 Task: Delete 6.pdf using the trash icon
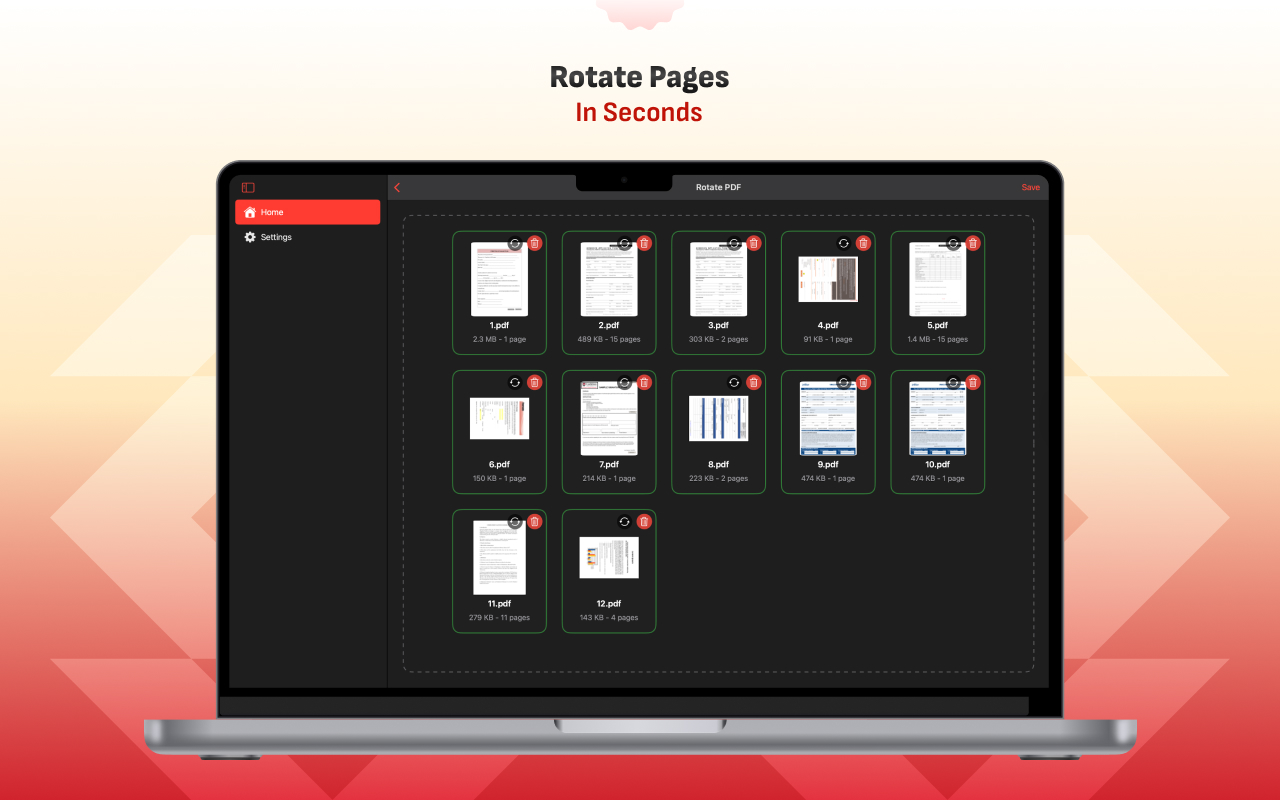534,382
